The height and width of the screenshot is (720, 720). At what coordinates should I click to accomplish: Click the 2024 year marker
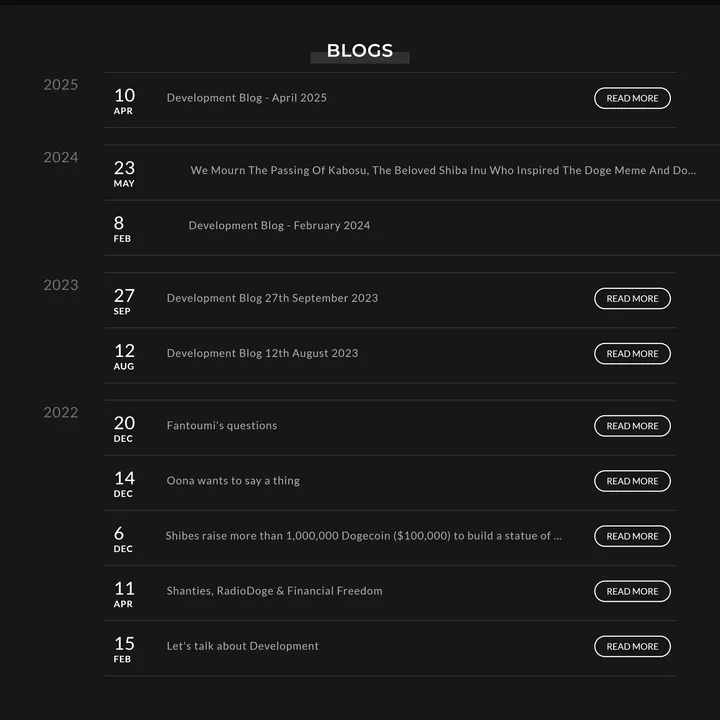(60, 158)
